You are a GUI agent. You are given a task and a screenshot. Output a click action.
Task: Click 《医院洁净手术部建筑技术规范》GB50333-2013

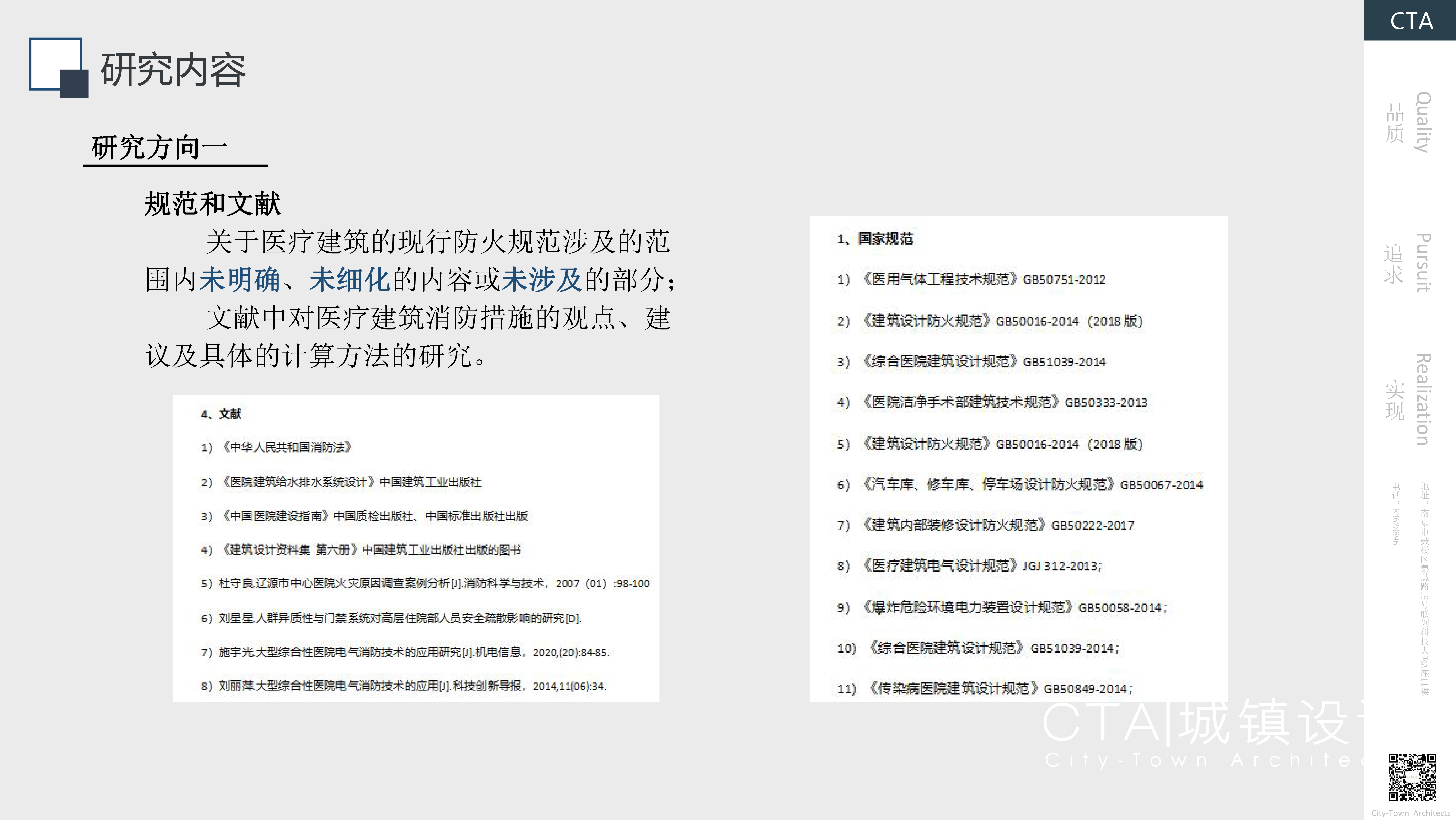pos(993,402)
